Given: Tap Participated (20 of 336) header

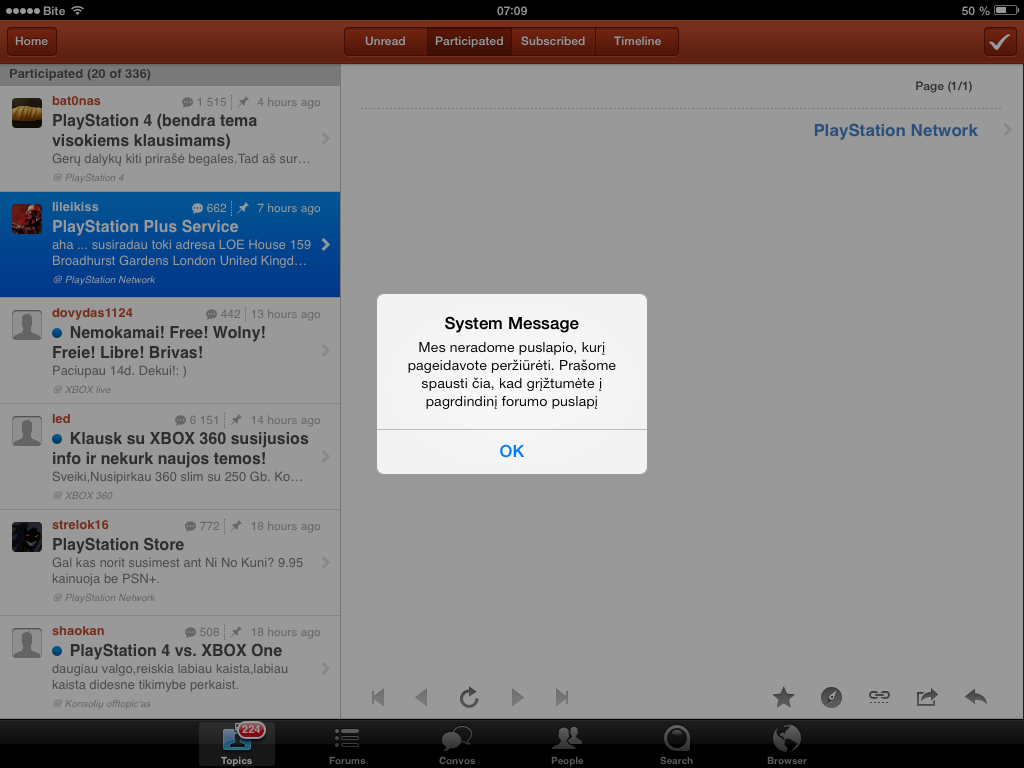Looking at the screenshot, I should pyautogui.click(x=80, y=74).
